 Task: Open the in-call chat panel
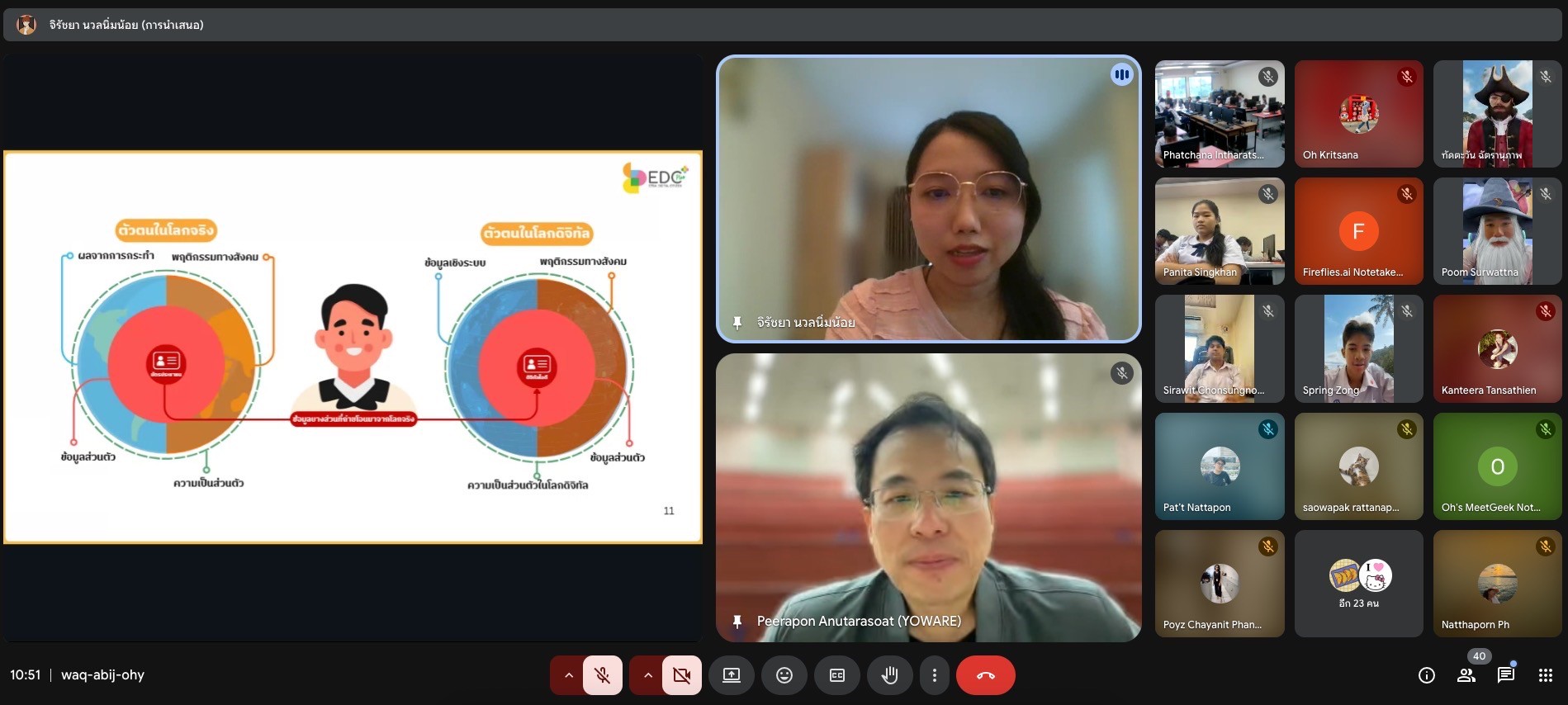coord(1505,675)
